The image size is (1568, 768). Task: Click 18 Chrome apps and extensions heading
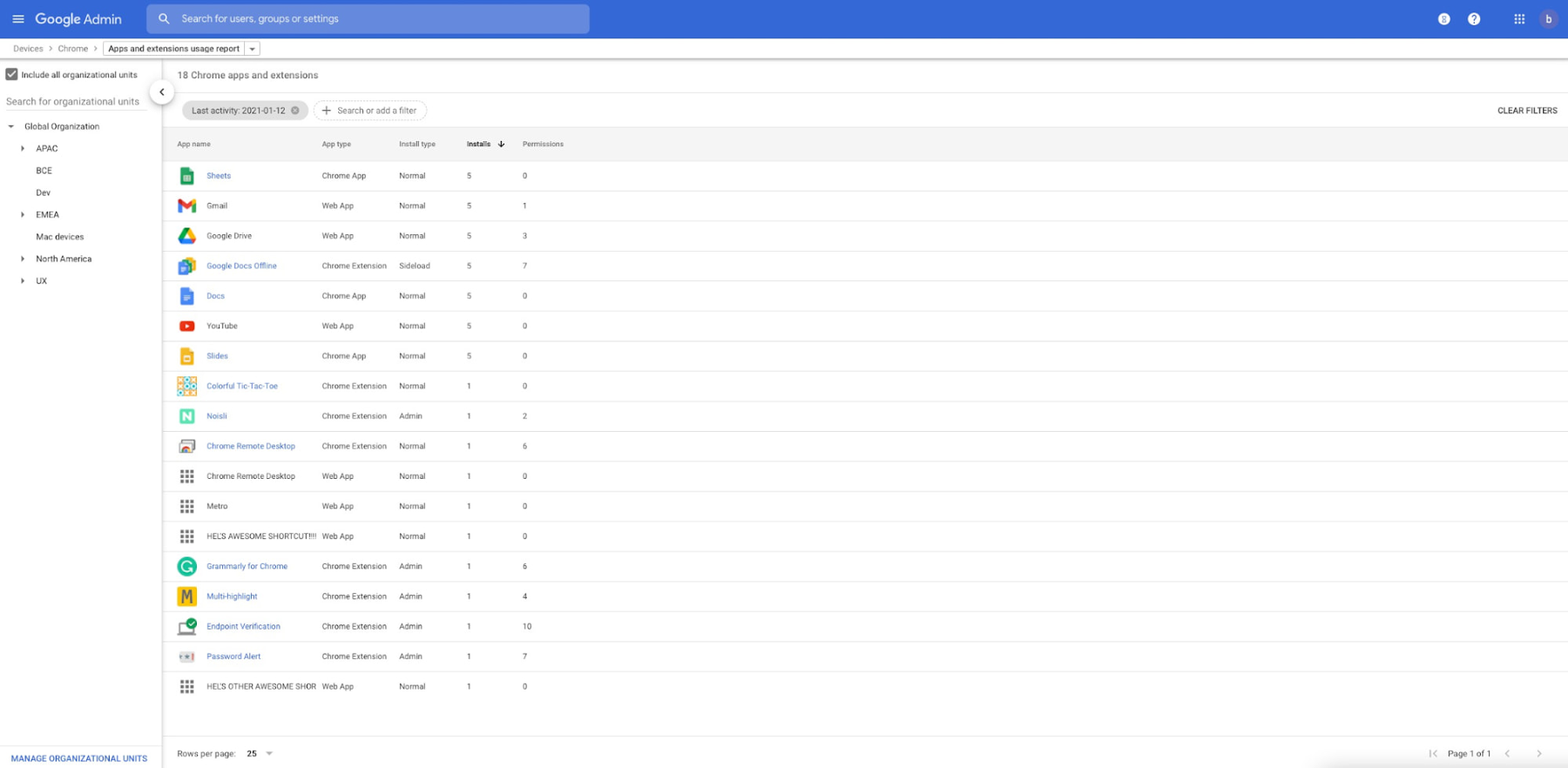click(247, 76)
